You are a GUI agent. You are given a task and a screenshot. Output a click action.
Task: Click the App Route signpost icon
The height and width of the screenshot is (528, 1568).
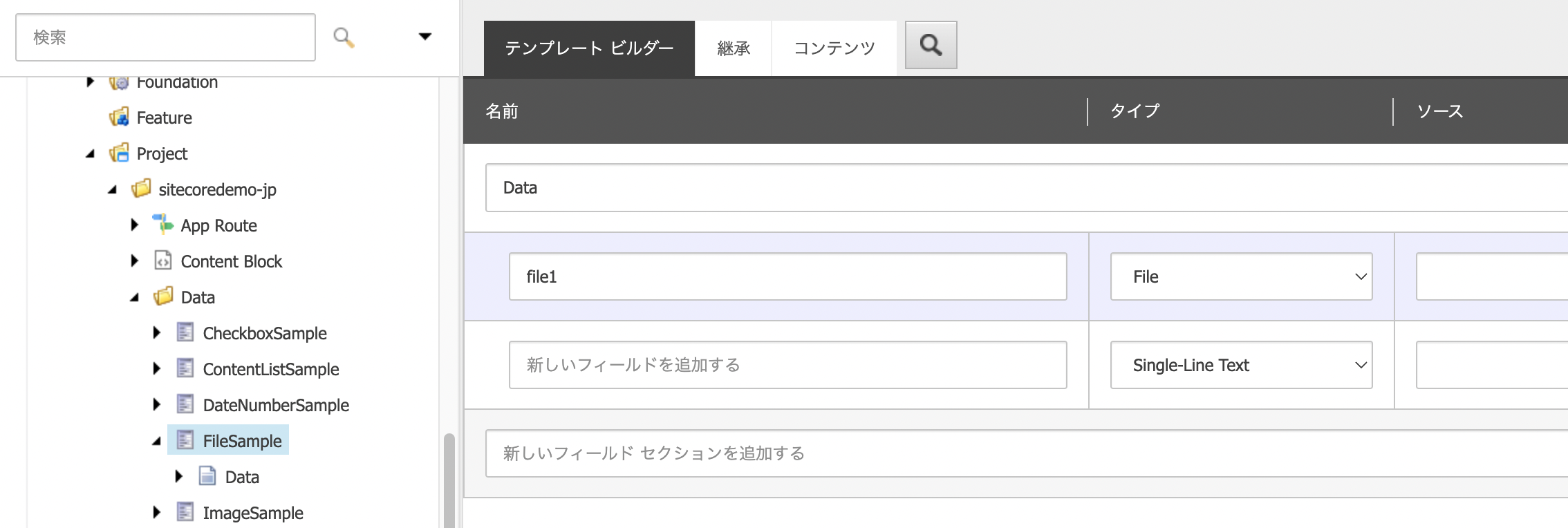coord(163,225)
